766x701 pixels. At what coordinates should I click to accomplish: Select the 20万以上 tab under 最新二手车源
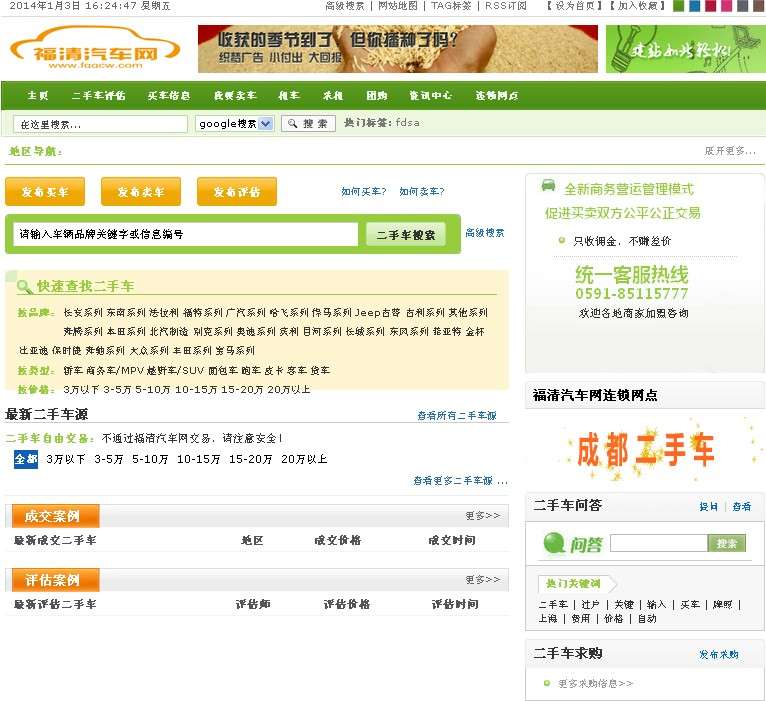click(304, 459)
